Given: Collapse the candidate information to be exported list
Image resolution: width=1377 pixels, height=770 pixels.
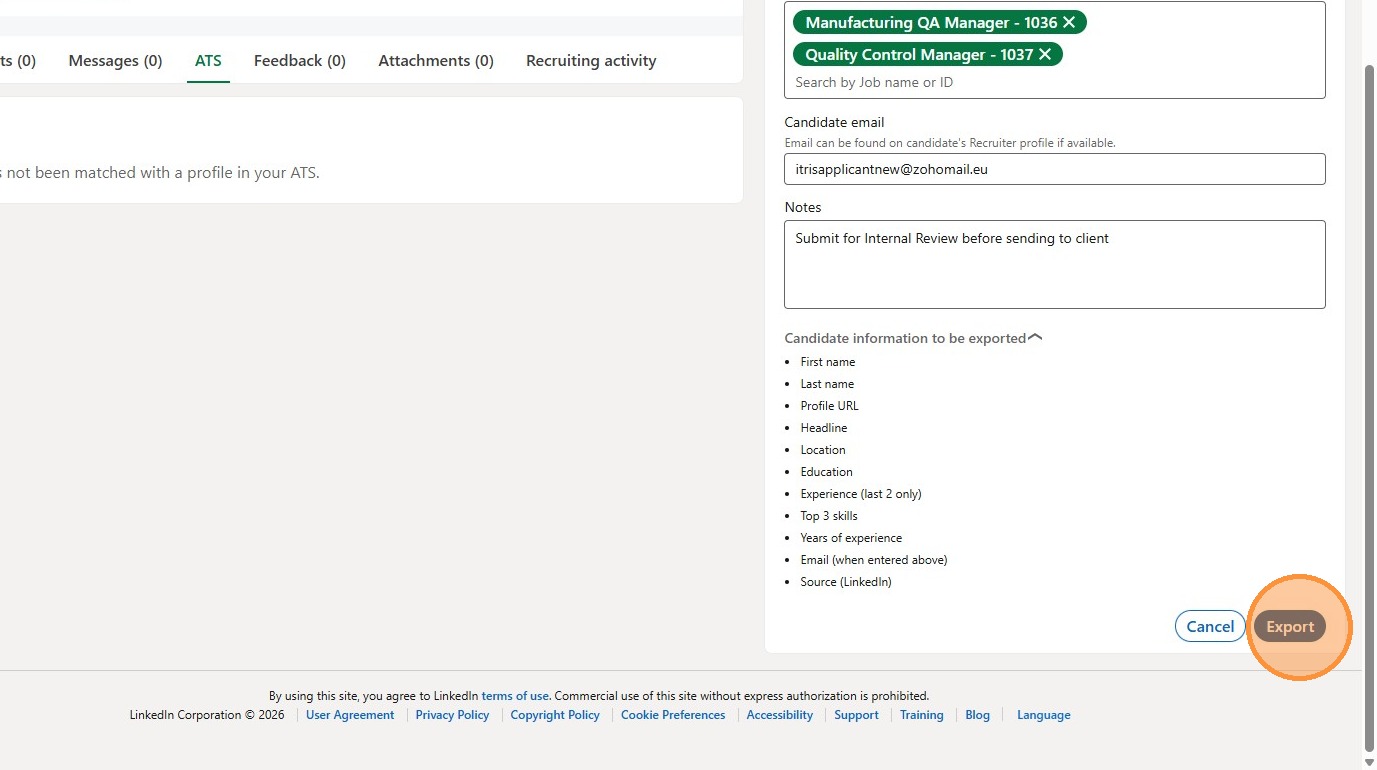Looking at the screenshot, I should tap(1035, 338).
